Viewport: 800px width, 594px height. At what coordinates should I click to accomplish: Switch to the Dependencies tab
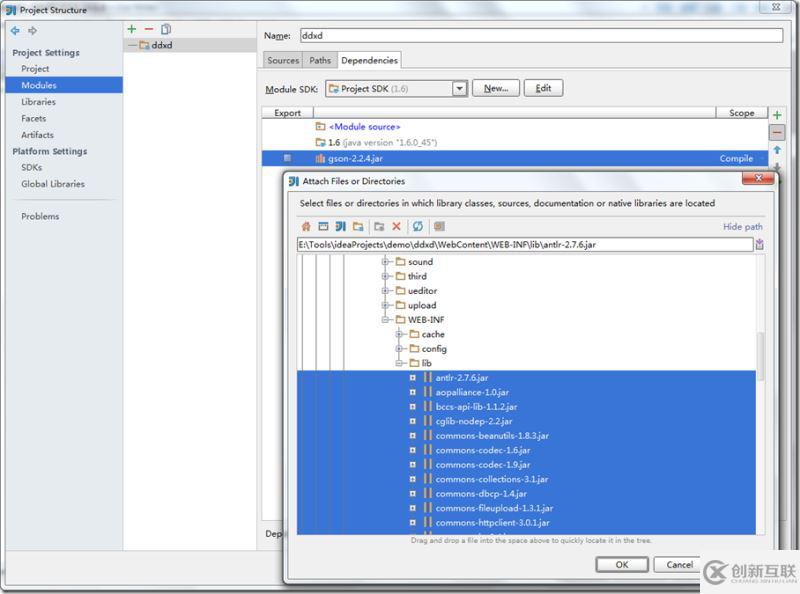click(x=369, y=60)
